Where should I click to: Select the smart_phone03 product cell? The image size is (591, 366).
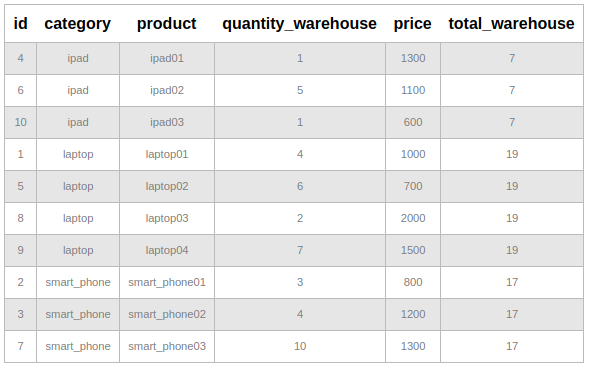coord(167,346)
